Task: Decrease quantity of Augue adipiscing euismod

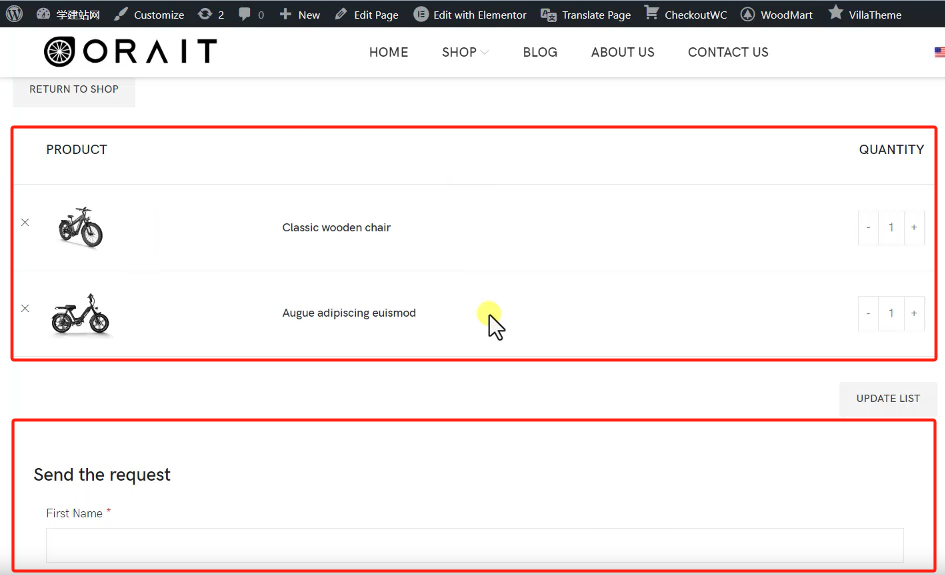Action: coord(868,314)
